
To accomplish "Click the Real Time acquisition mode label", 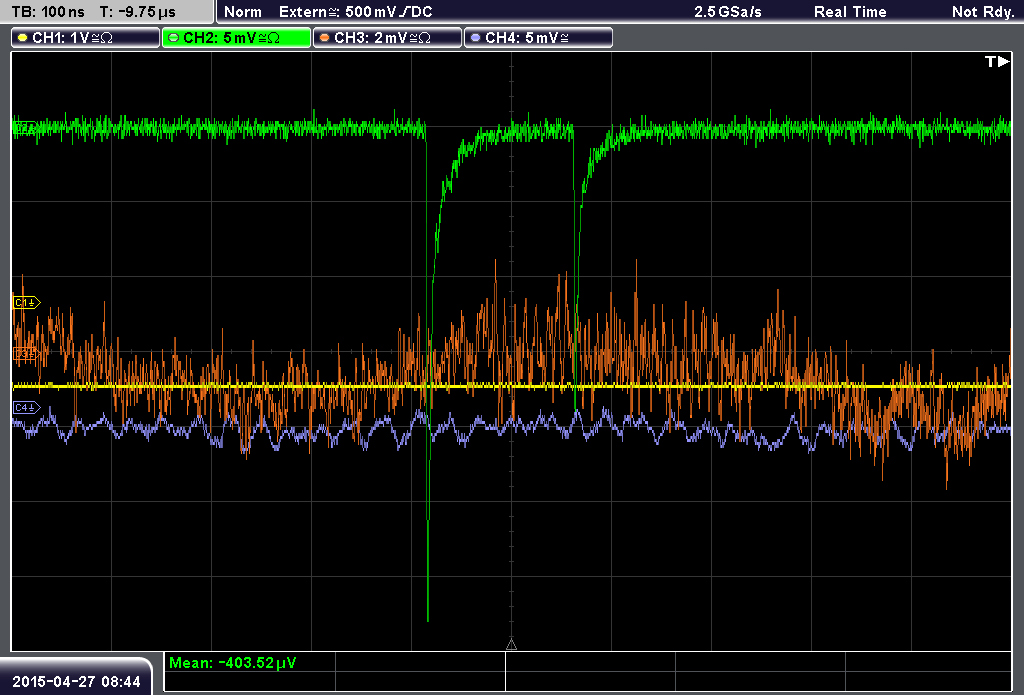I will click(x=850, y=12).
